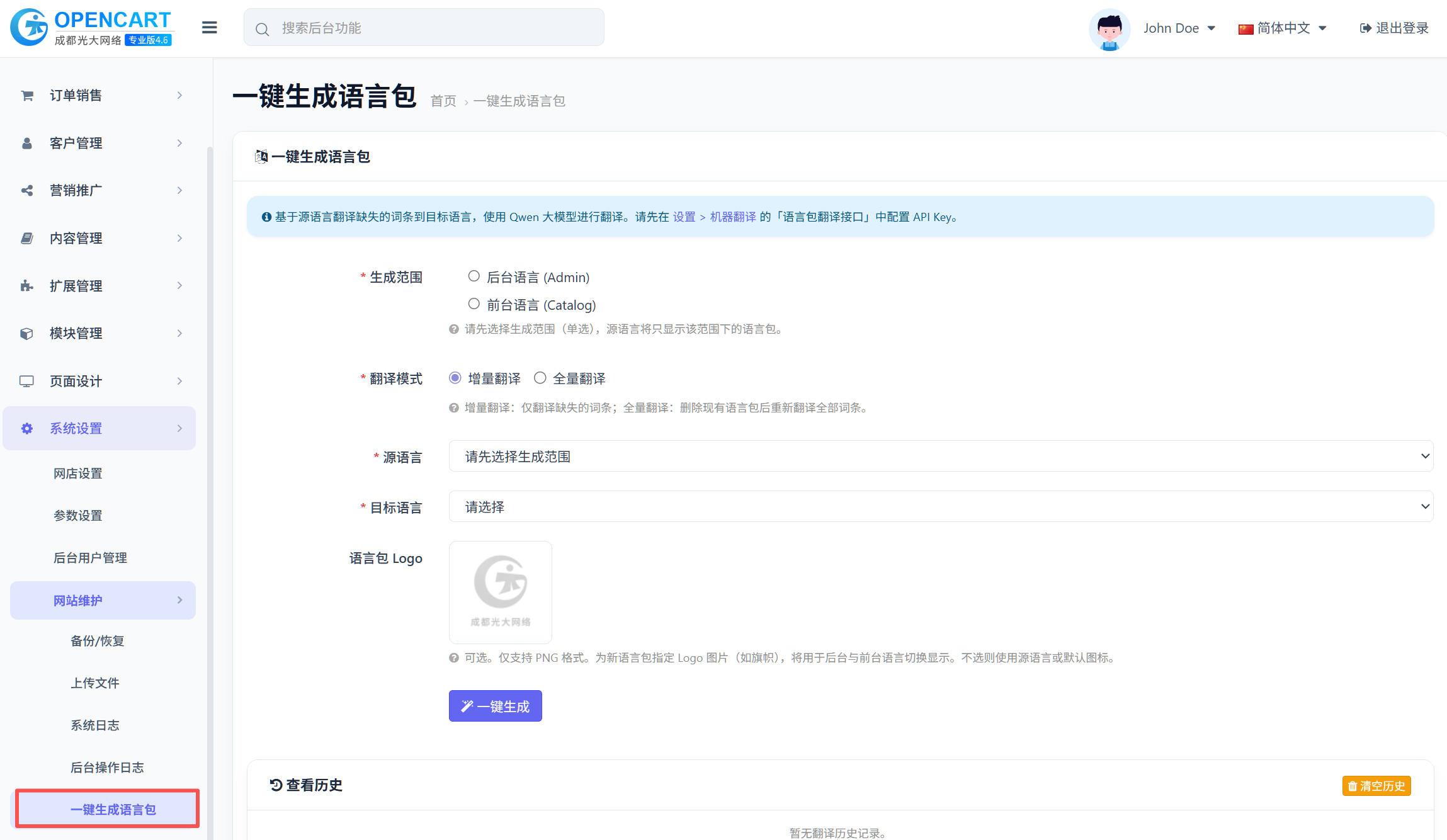Select the 后台语言 (Admin) radio option
The width and height of the screenshot is (1447, 840).
click(x=474, y=276)
